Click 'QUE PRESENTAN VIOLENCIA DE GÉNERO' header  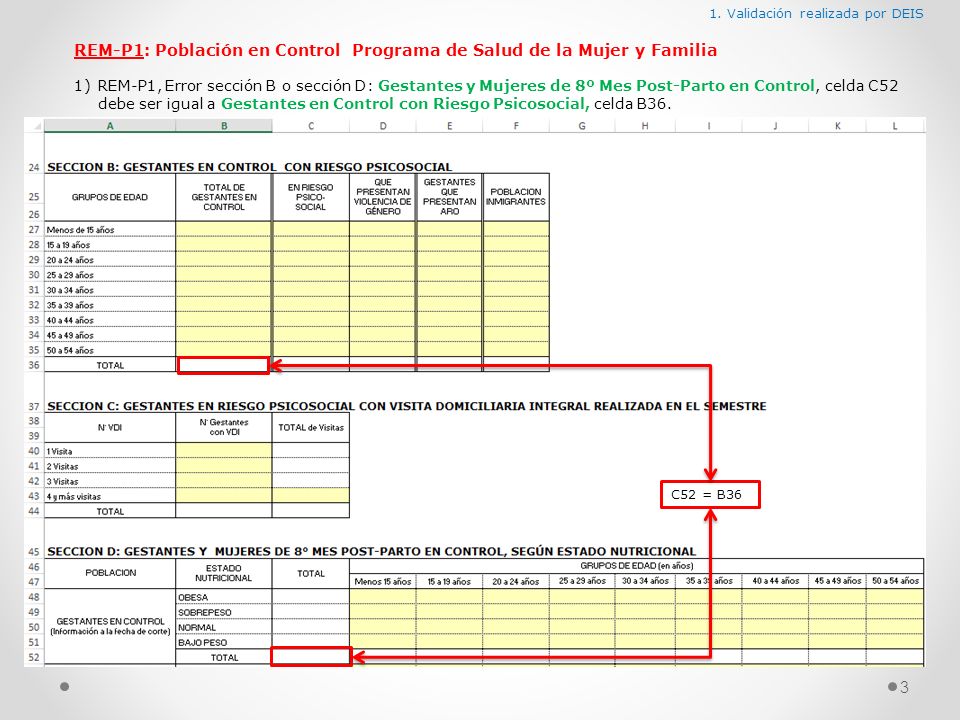point(383,197)
